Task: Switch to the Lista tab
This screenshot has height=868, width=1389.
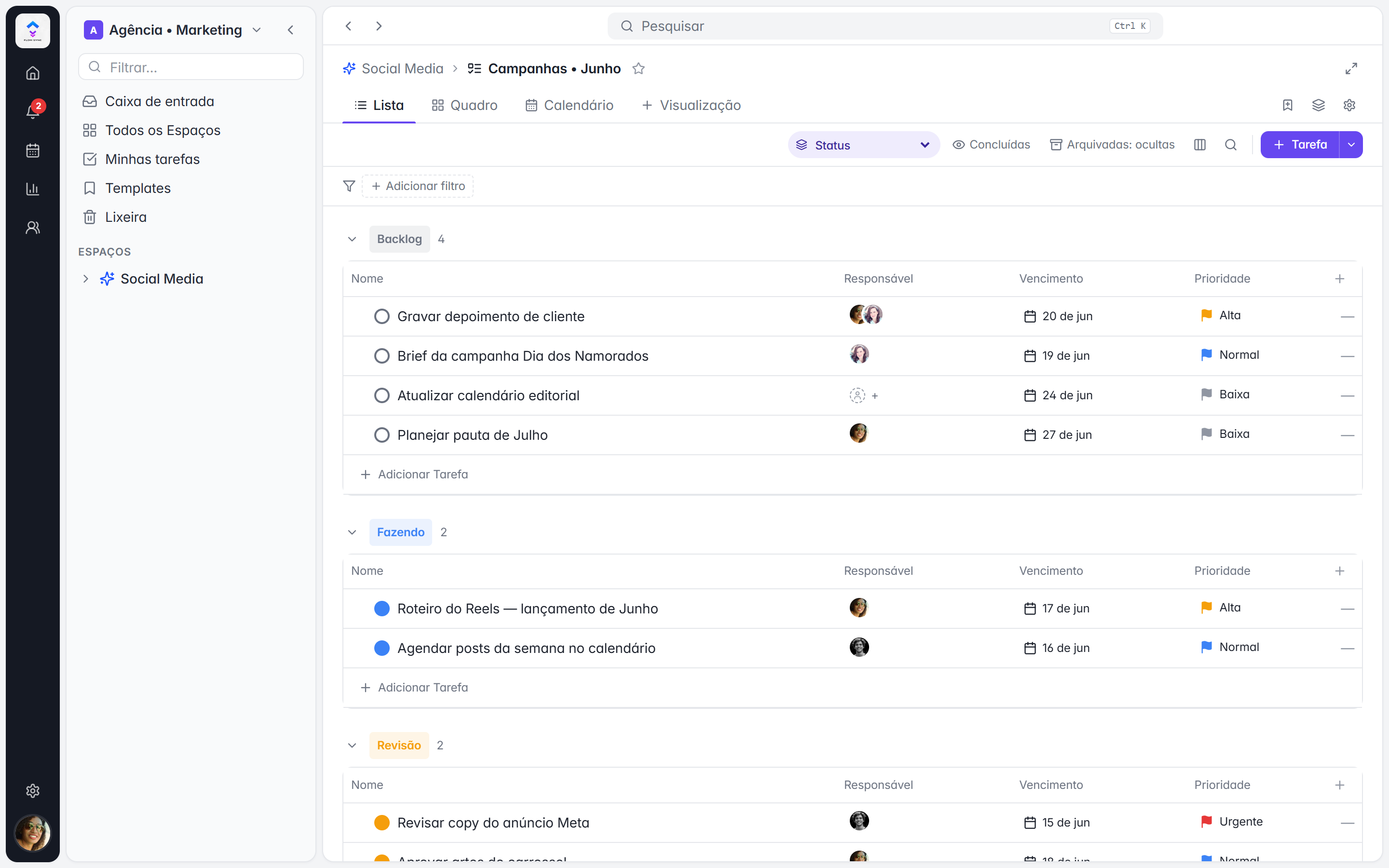Action: click(379, 105)
